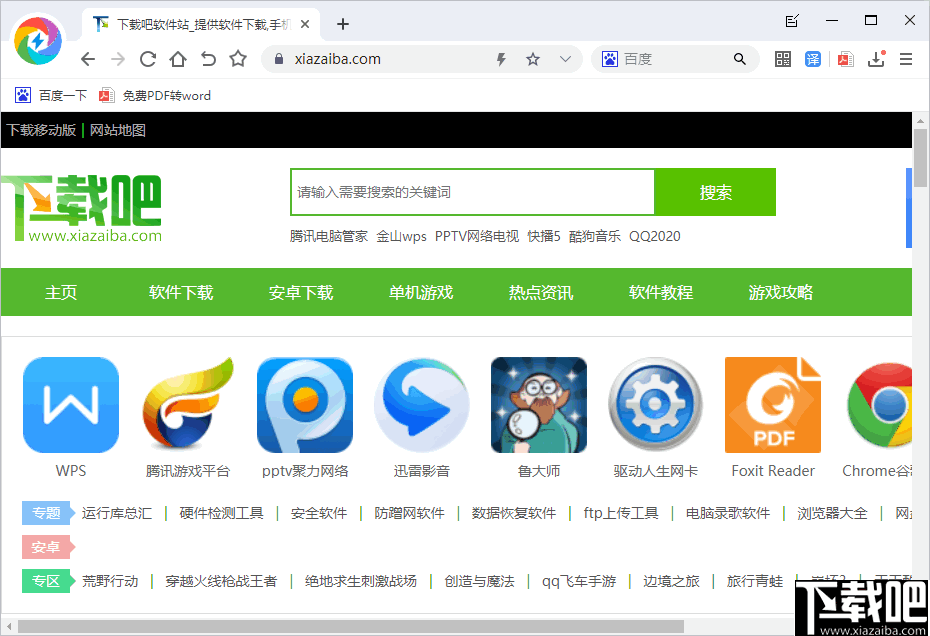Click the QQ2020 hot search link
Screen dimensions: 930x636
[x=655, y=236]
